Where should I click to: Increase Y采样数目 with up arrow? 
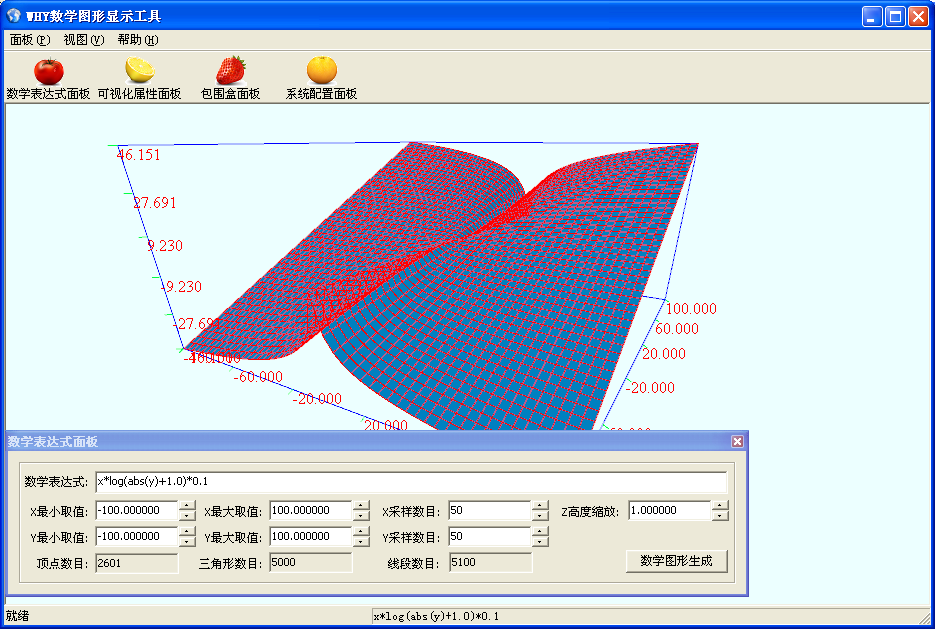pos(540,532)
